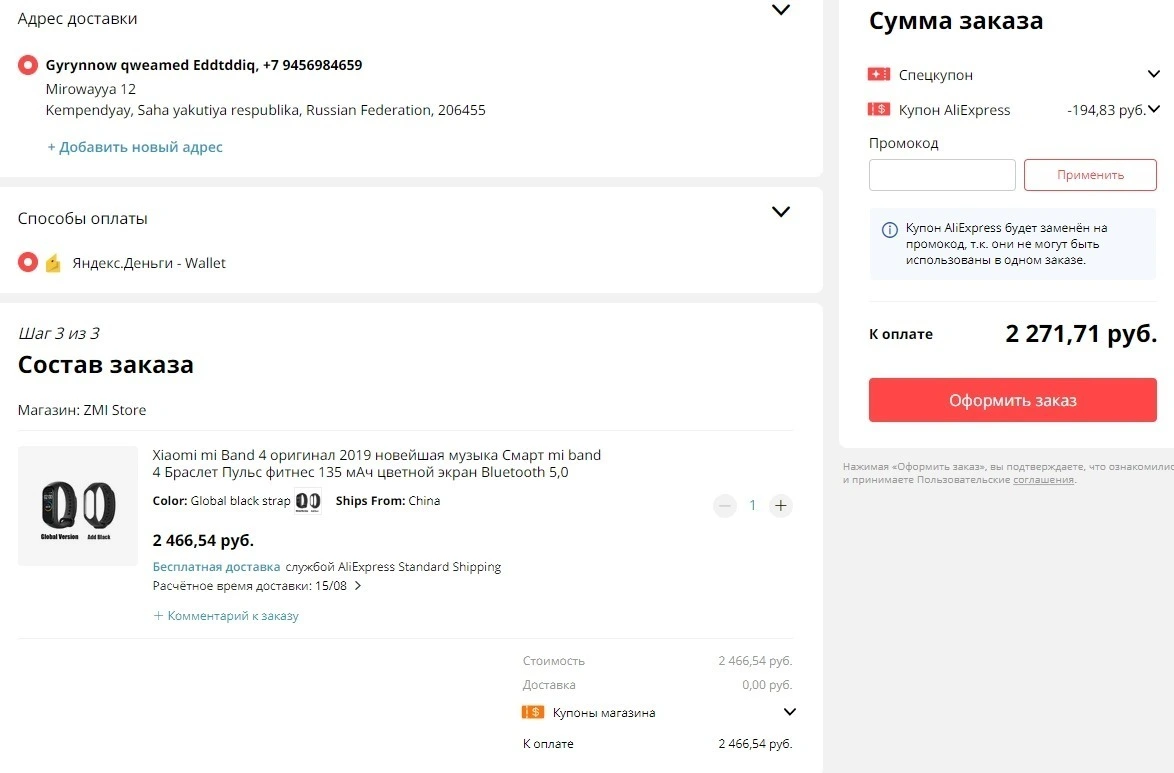
Task: Expand the Спецкупон dropdown
Action: coord(1153,73)
